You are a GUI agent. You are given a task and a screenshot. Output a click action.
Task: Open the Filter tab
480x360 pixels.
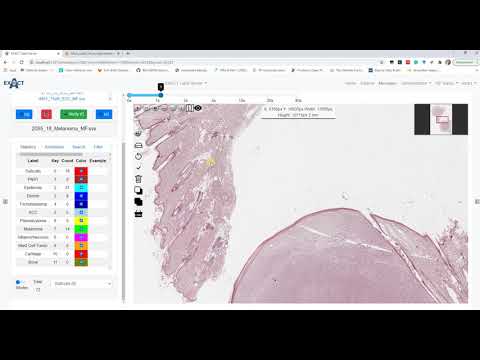98,147
